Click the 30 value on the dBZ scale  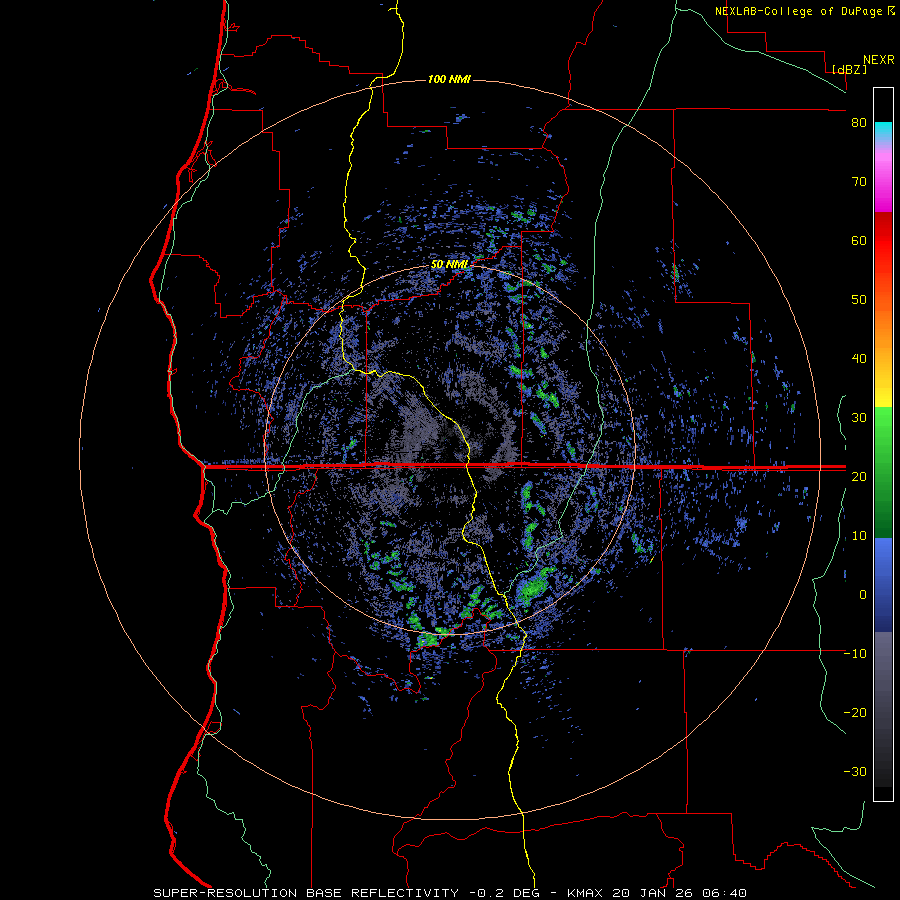coord(859,418)
